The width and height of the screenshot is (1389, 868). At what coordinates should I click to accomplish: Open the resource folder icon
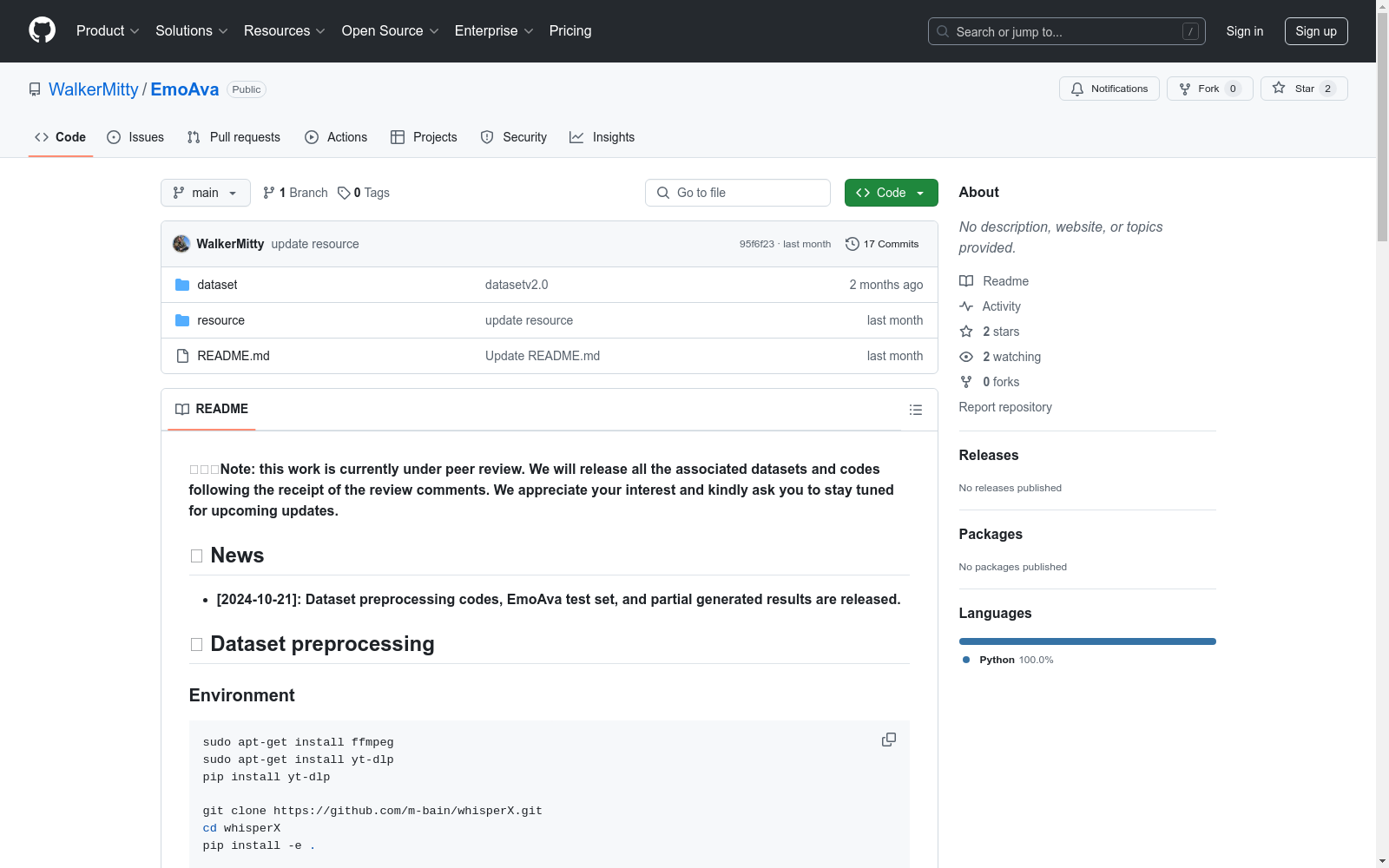(182, 320)
